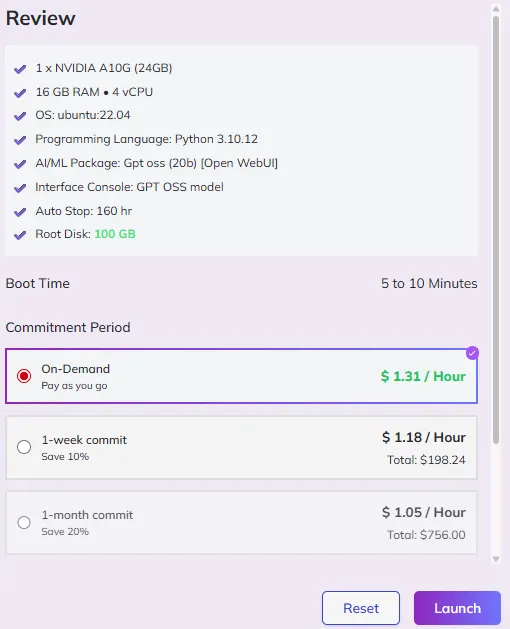Click the 1-week commit card total price

point(426,460)
